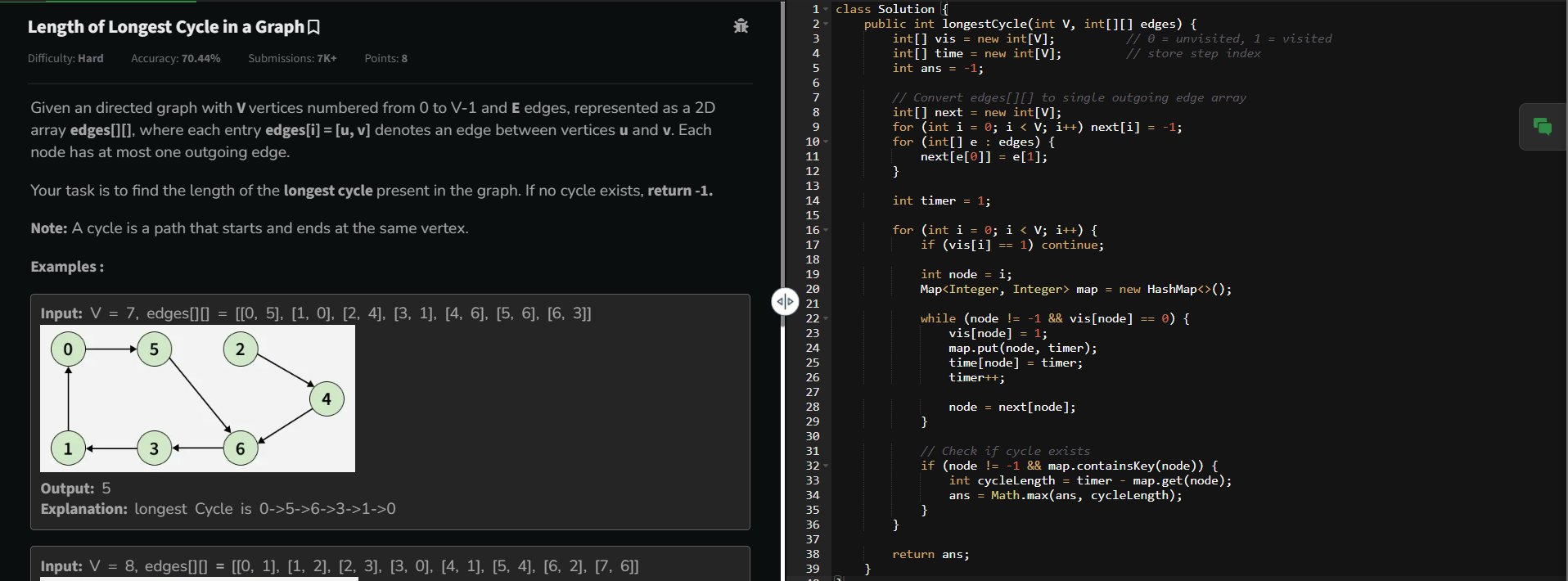Click the 'Difficulty: Hard' label
The width and height of the screenshot is (1568, 581).
[65, 59]
